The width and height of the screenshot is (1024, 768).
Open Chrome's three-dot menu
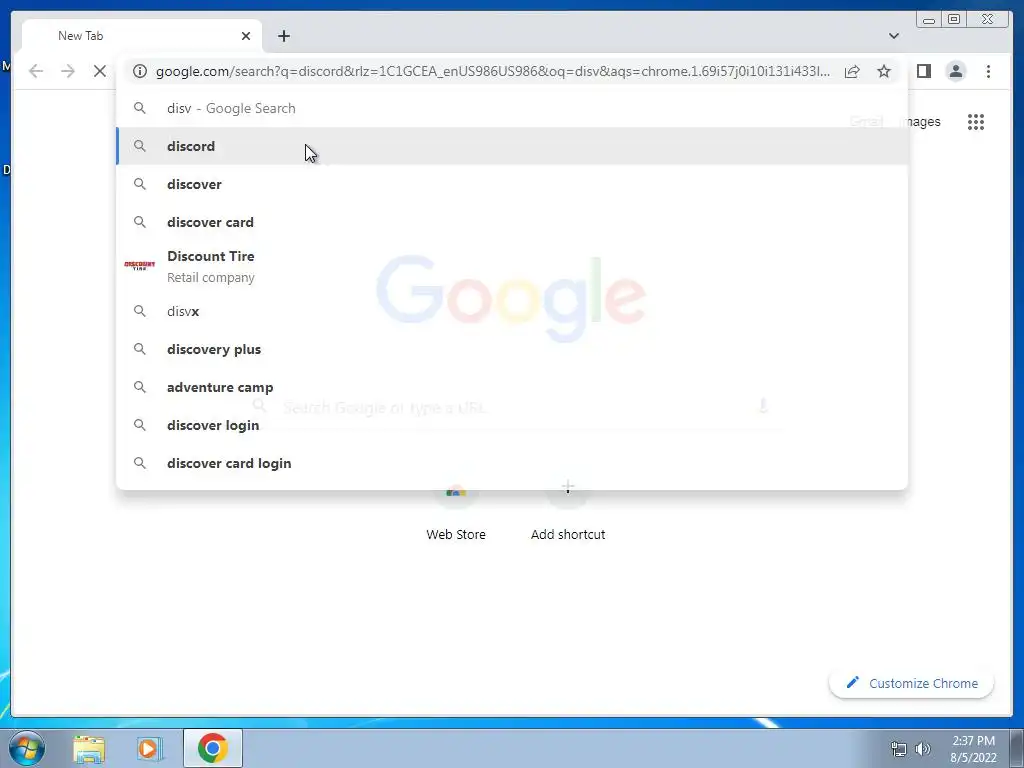(988, 71)
